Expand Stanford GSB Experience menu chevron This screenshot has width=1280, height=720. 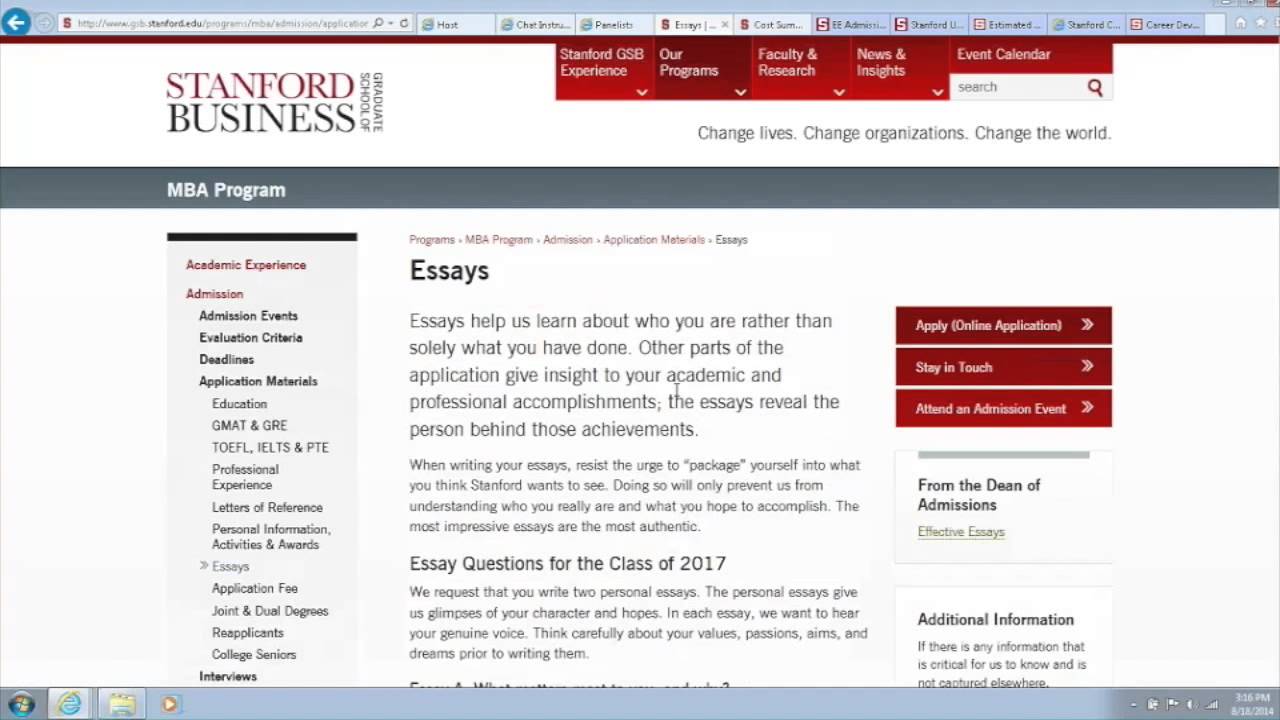click(x=642, y=92)
